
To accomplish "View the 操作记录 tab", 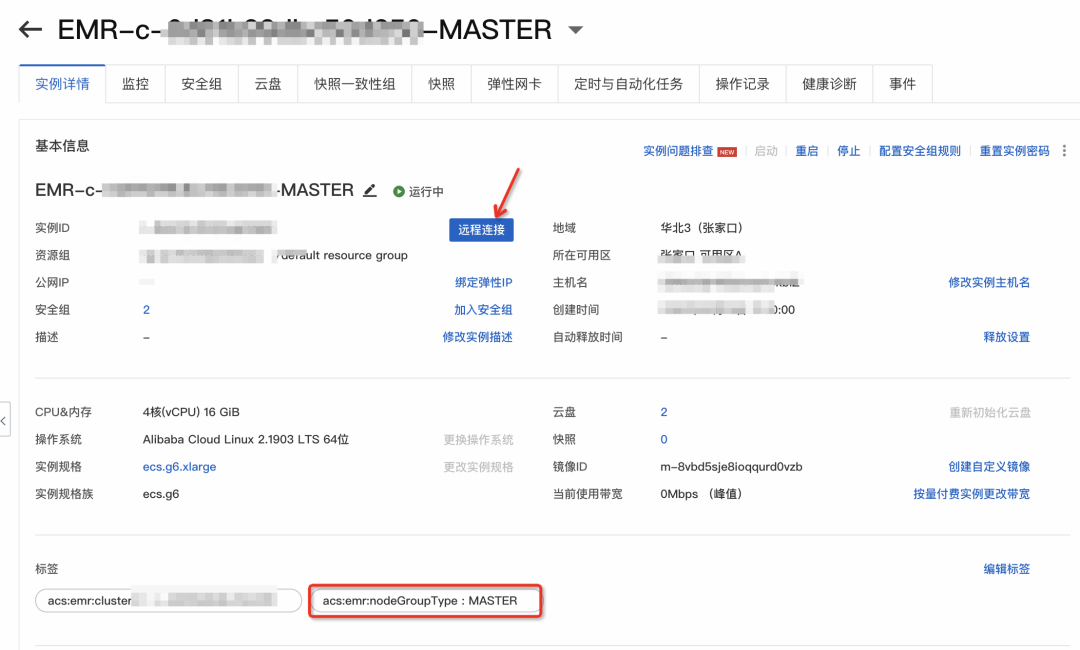I will (742, 84).
